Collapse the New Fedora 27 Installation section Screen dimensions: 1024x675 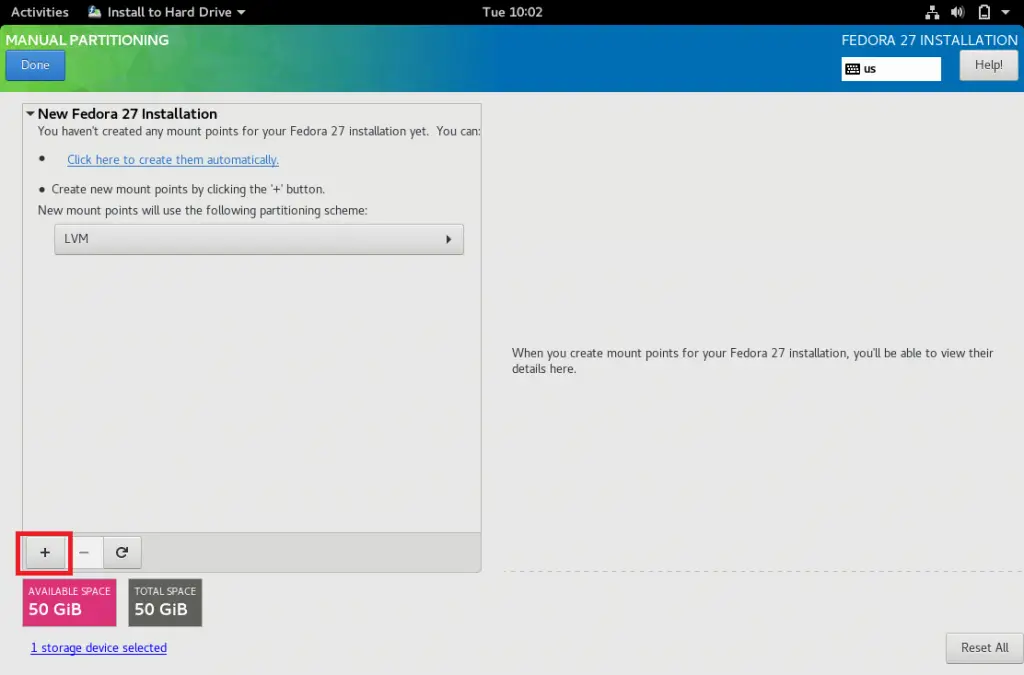pos(30,114)
